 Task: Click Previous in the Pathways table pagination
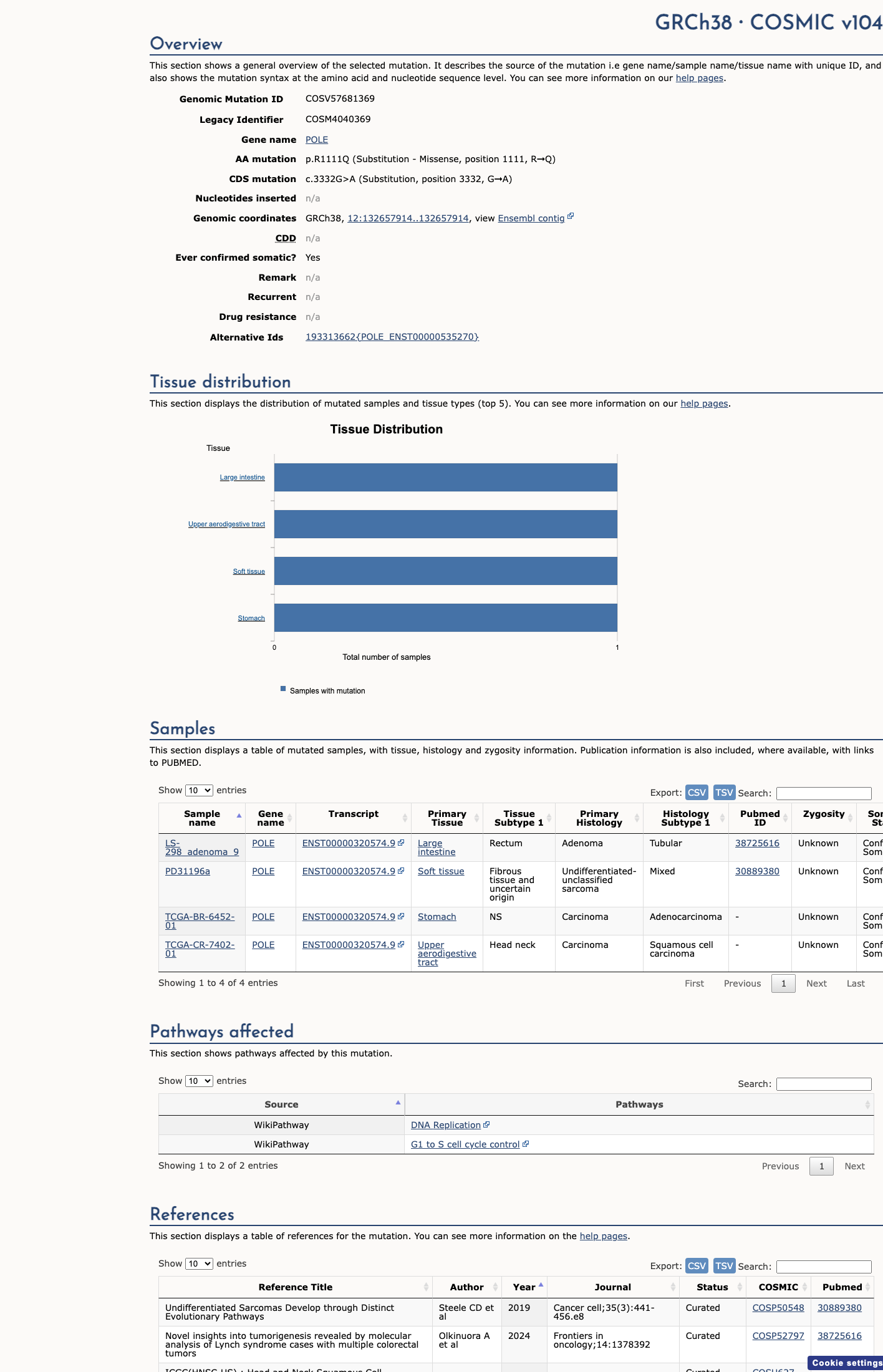780,1166
